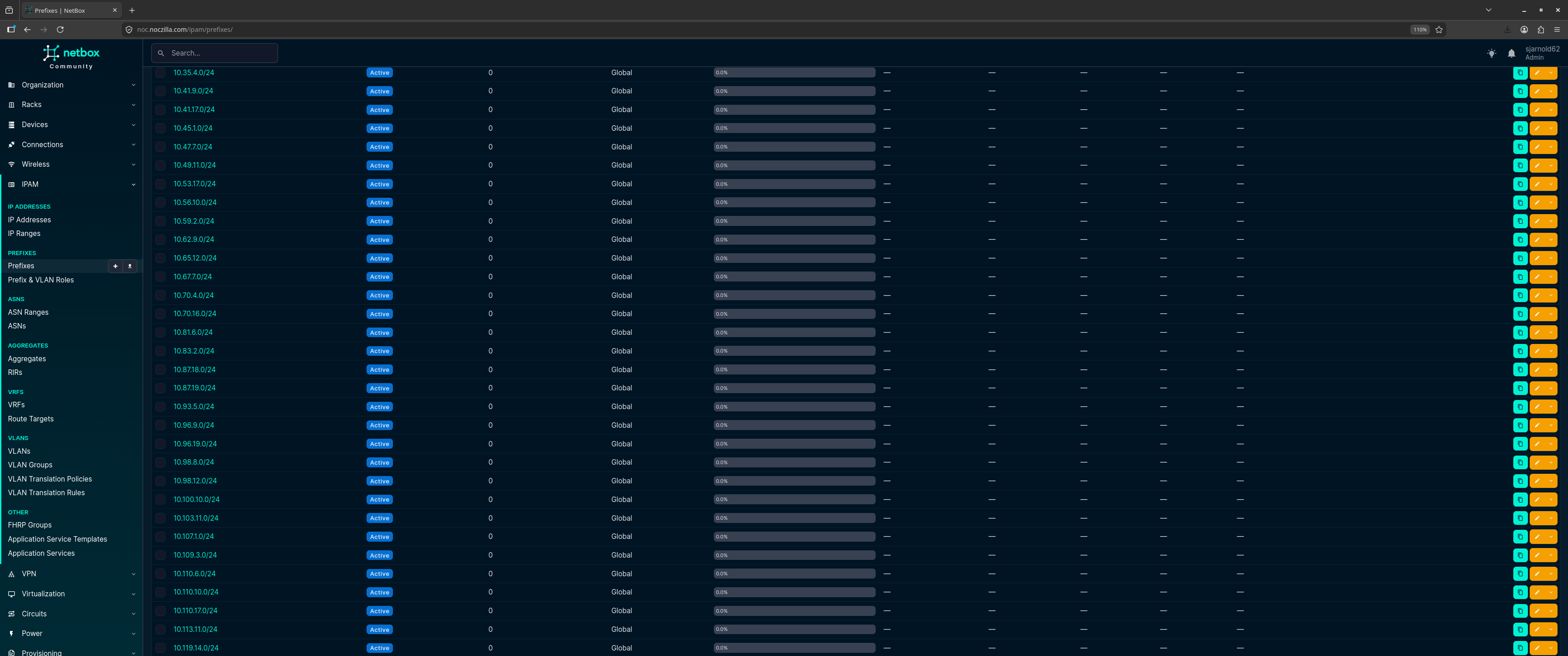Open the 10.87.19.0/24 prefix link
Image resolution: width=1568 pixels, height=656 pixels.
pos(194,388)
